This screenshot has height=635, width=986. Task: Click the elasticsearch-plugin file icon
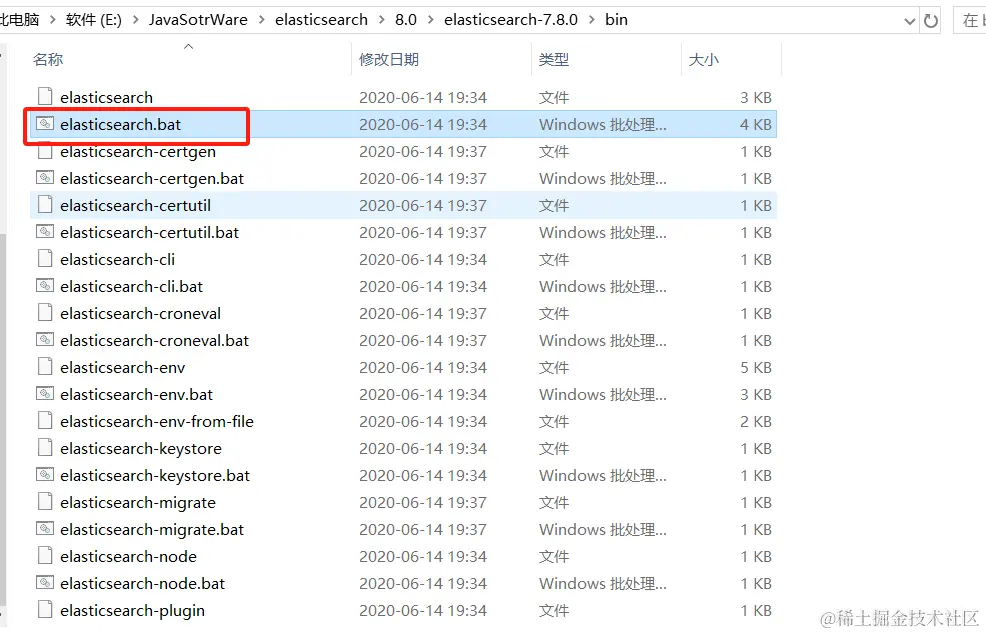tap(45, 610)
